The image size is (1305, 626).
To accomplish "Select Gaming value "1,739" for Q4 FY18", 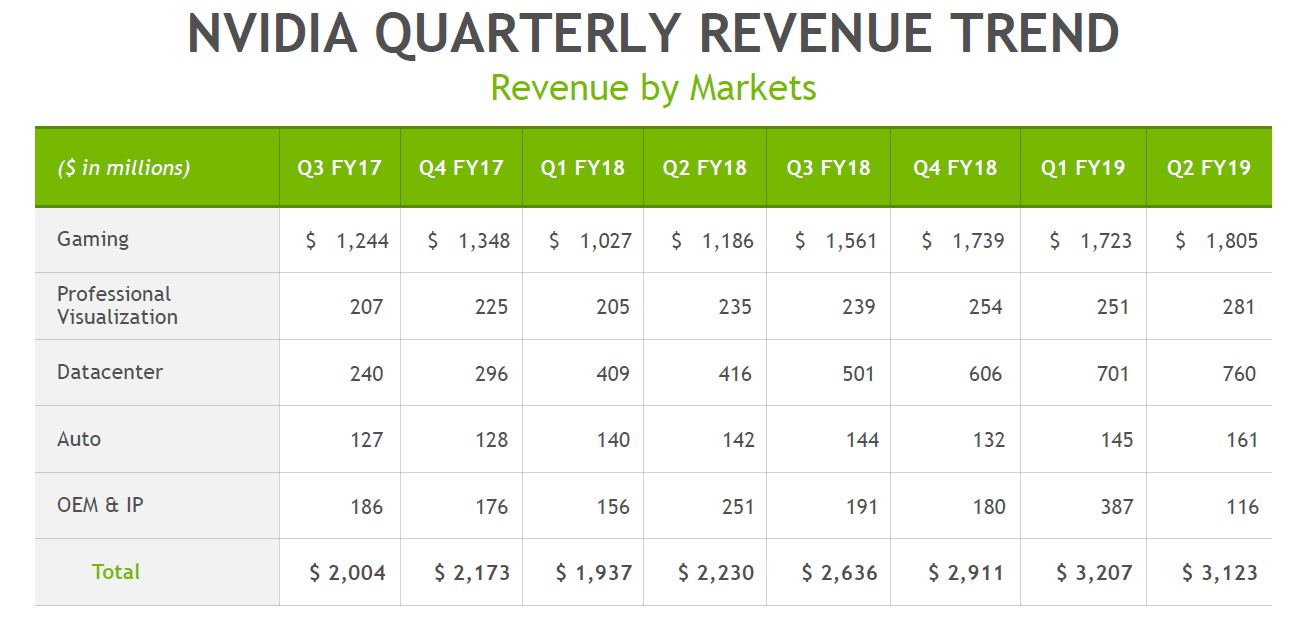I will coord(979,241).
